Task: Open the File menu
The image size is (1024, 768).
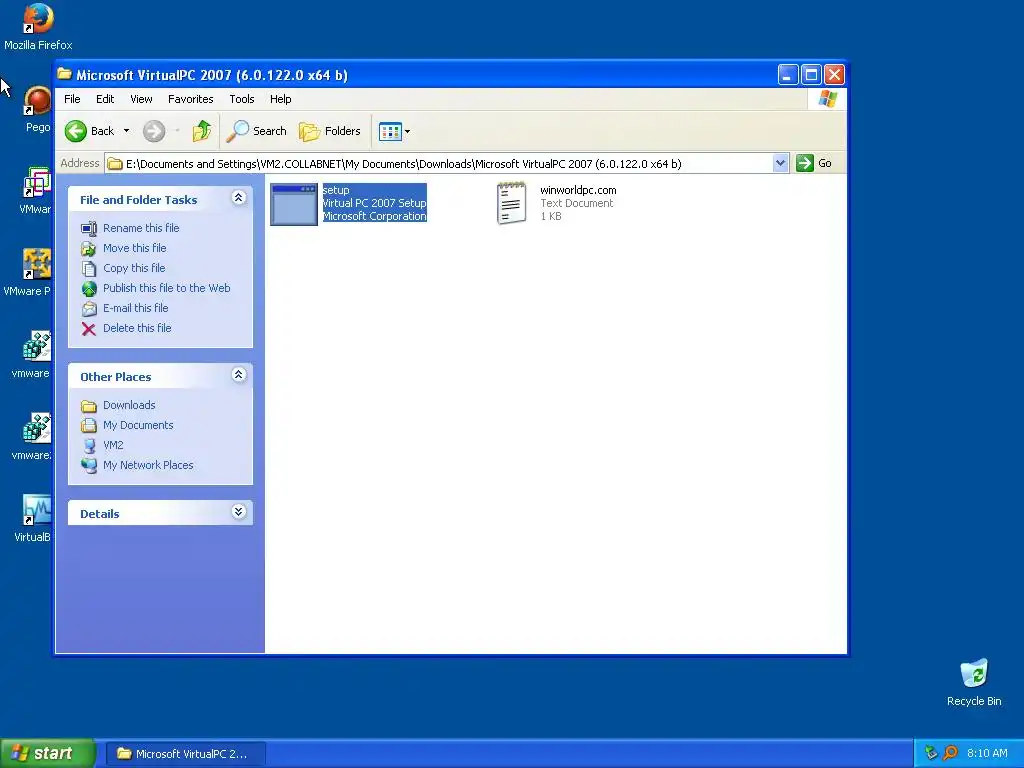Action: pyautogui.click(x=72, y=99)
